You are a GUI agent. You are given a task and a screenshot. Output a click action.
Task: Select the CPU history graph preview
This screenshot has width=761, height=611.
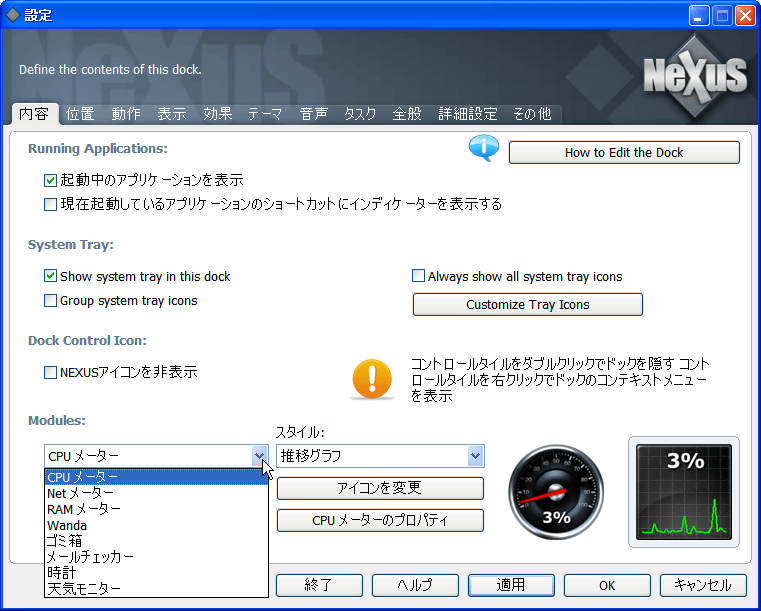[684, 492]
